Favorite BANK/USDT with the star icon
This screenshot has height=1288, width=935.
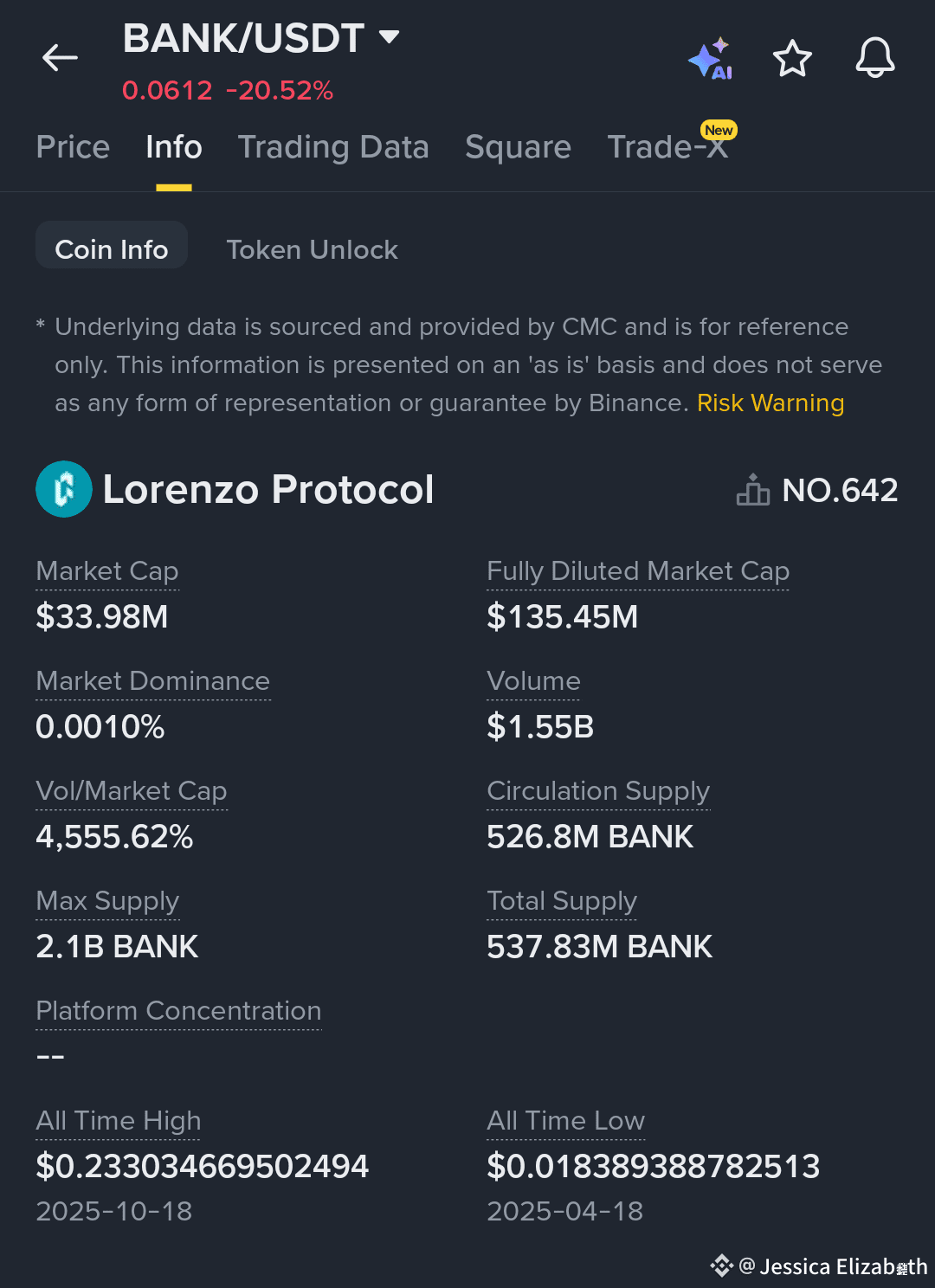(792, 58)
